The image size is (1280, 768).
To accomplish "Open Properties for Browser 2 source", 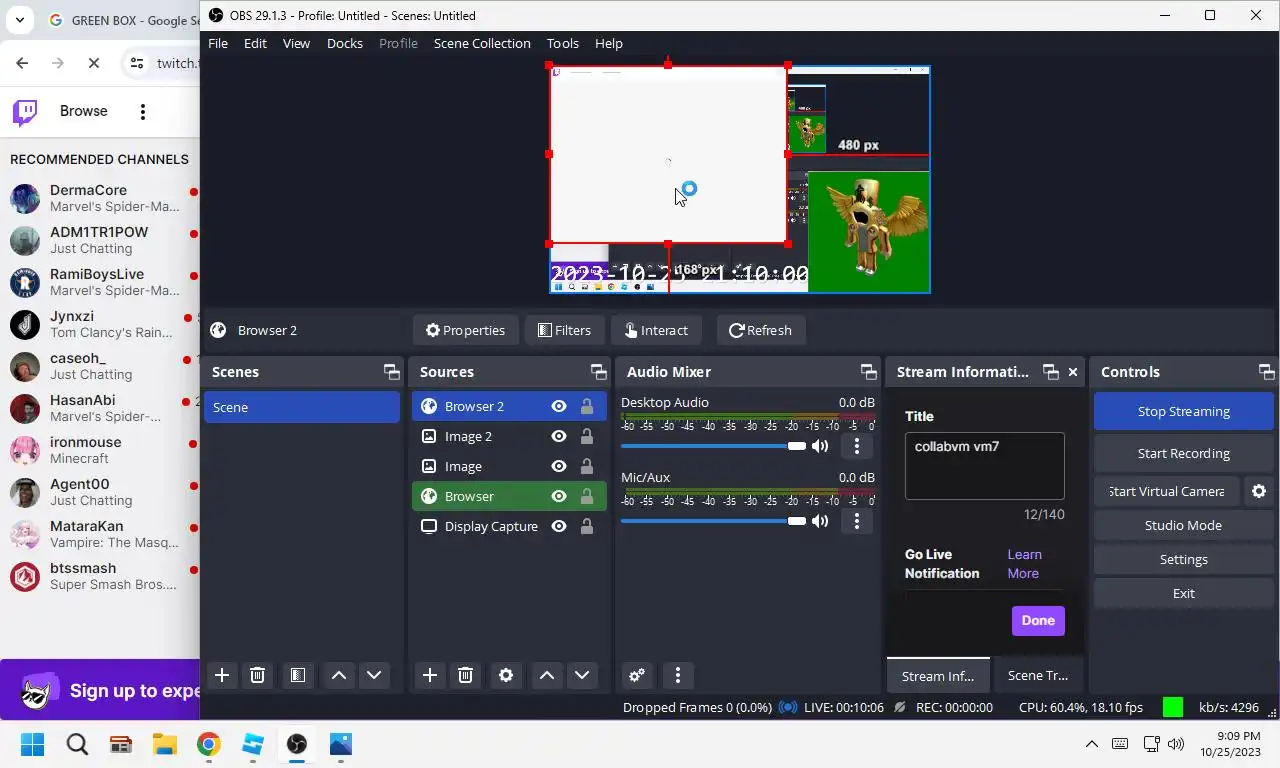I will 465,330.
